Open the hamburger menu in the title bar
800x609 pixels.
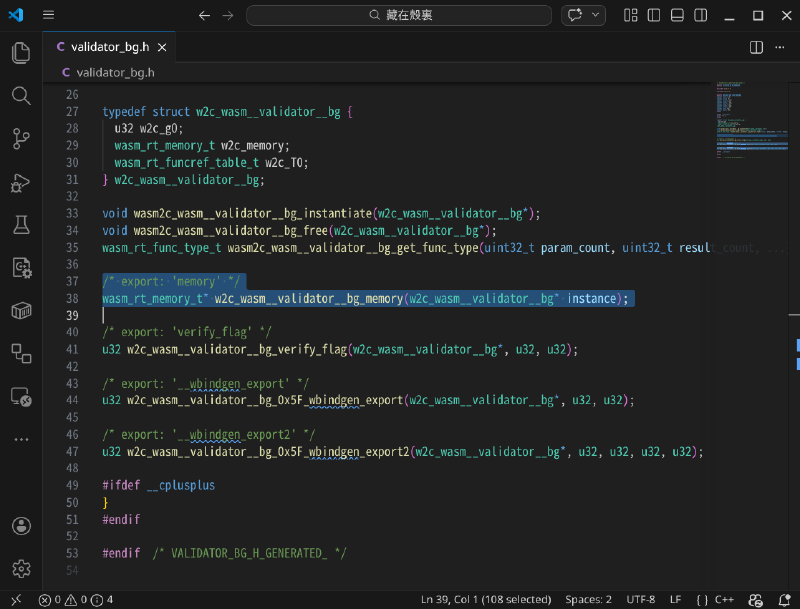tap(48, 15)
